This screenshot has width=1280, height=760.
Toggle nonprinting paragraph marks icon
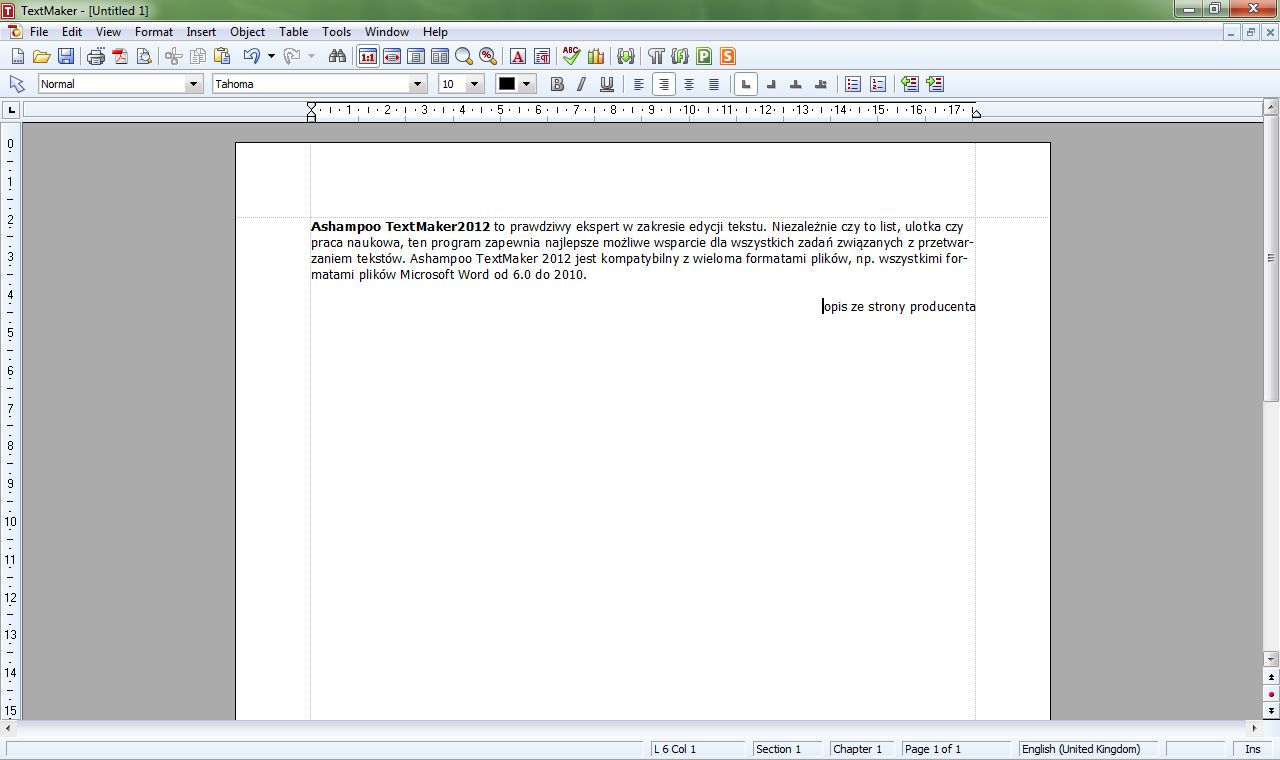(x=657, y=57)
